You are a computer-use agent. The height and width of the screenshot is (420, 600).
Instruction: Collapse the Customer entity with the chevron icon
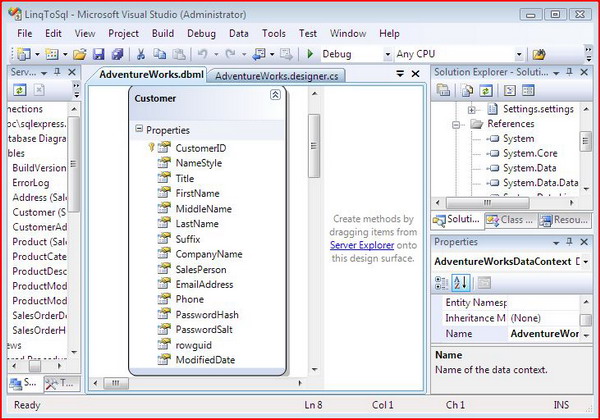pos(275,94)
